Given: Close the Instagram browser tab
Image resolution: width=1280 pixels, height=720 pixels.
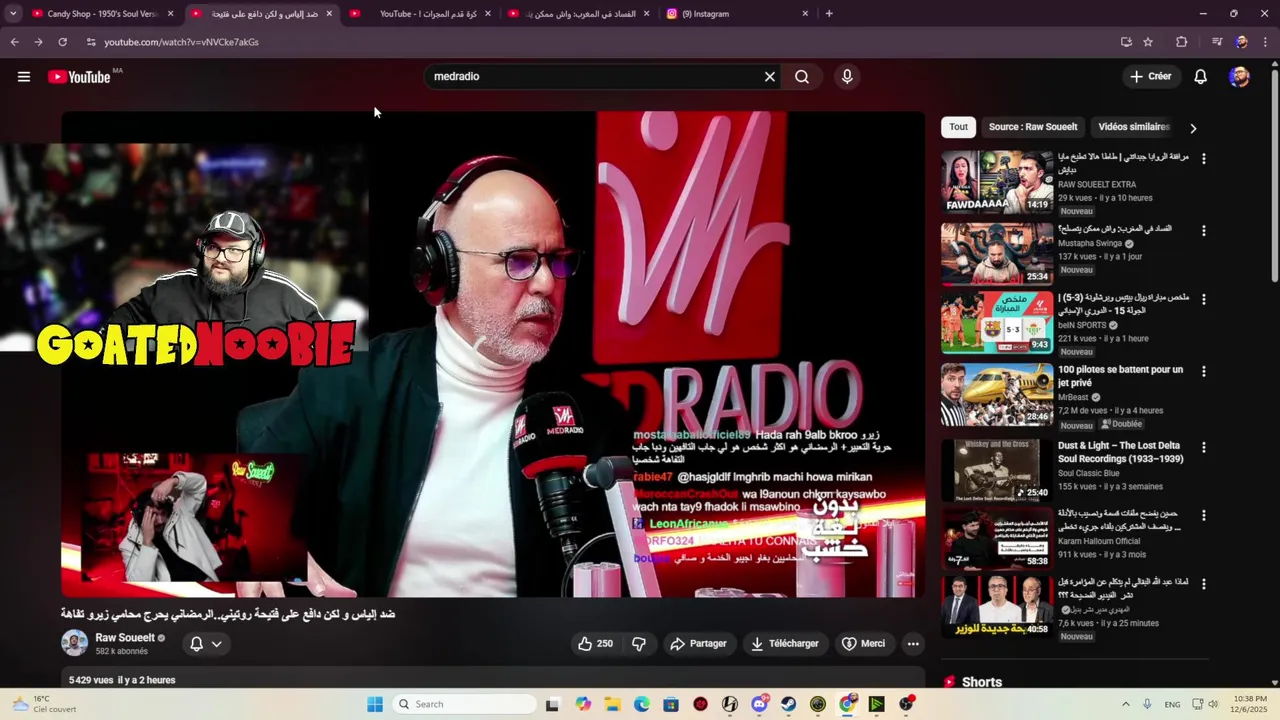Looking at the screenshot, I should click(805, 14).
